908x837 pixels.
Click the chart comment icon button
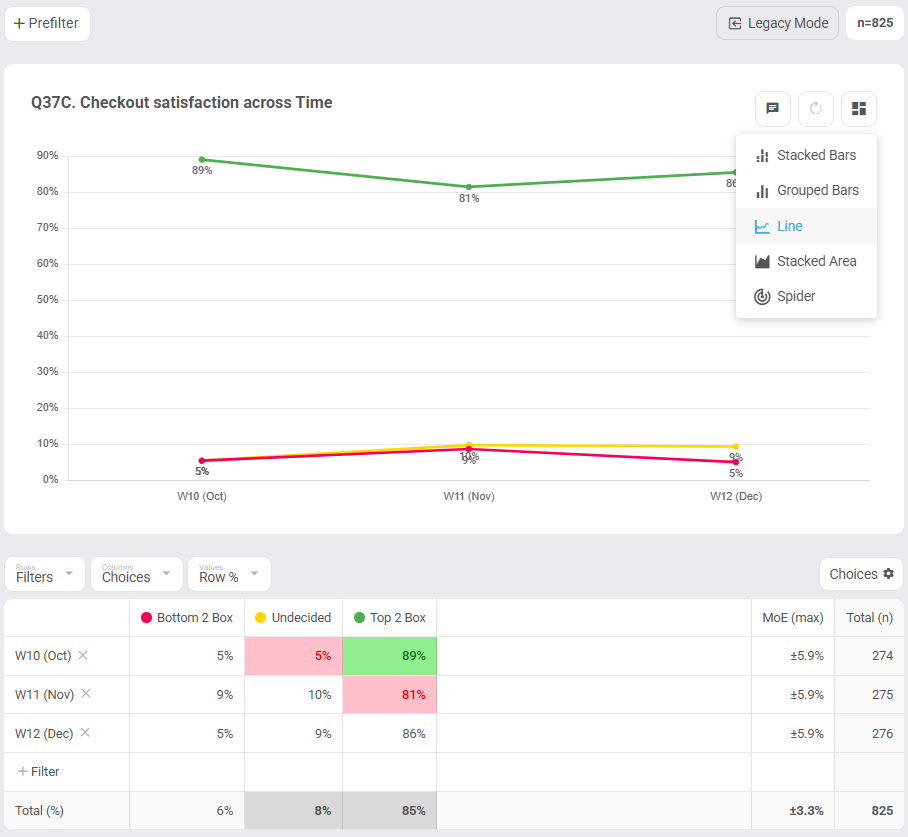(x=772, y=108)
